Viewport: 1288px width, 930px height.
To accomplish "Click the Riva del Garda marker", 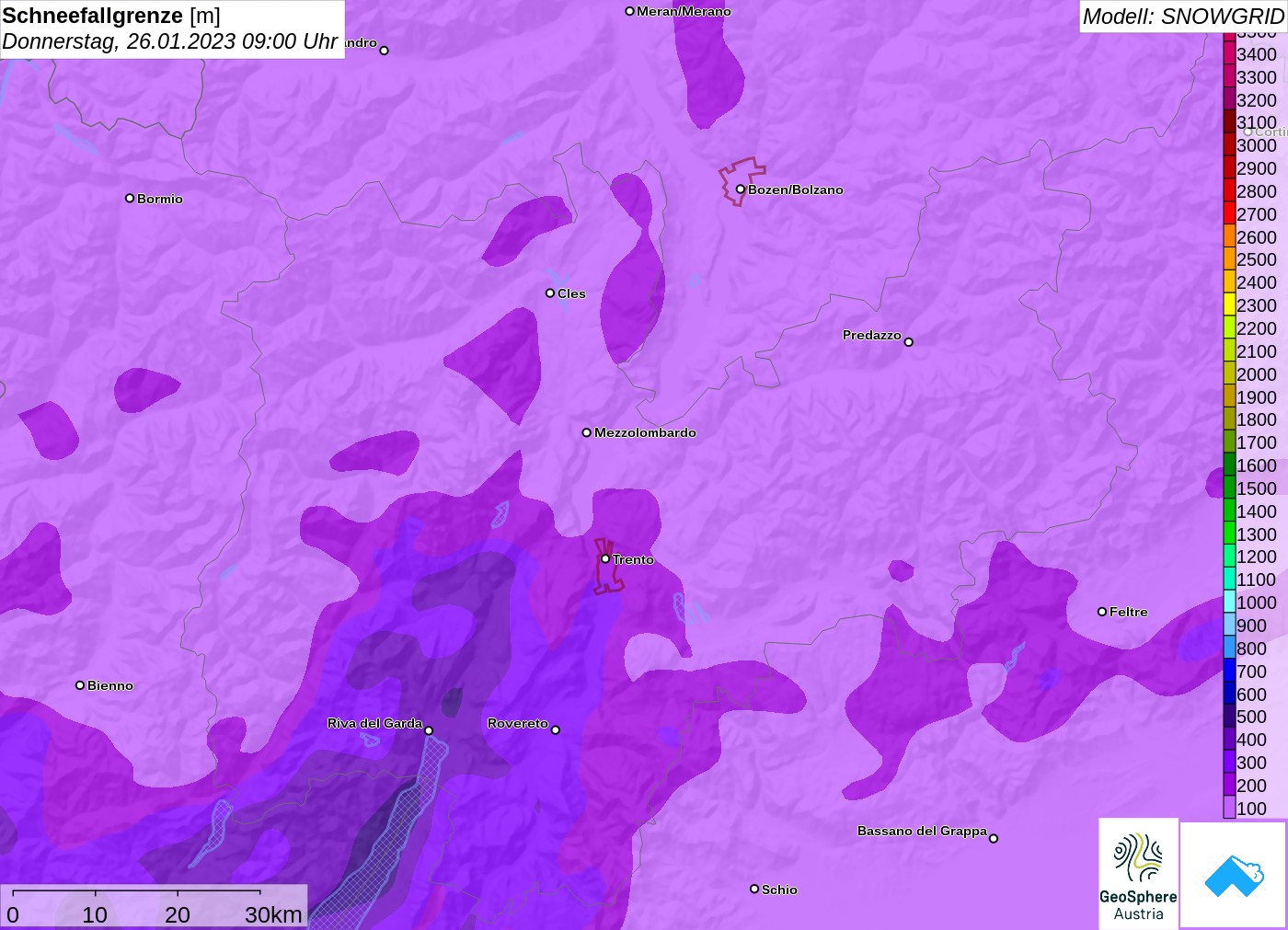I will (429, 730).
